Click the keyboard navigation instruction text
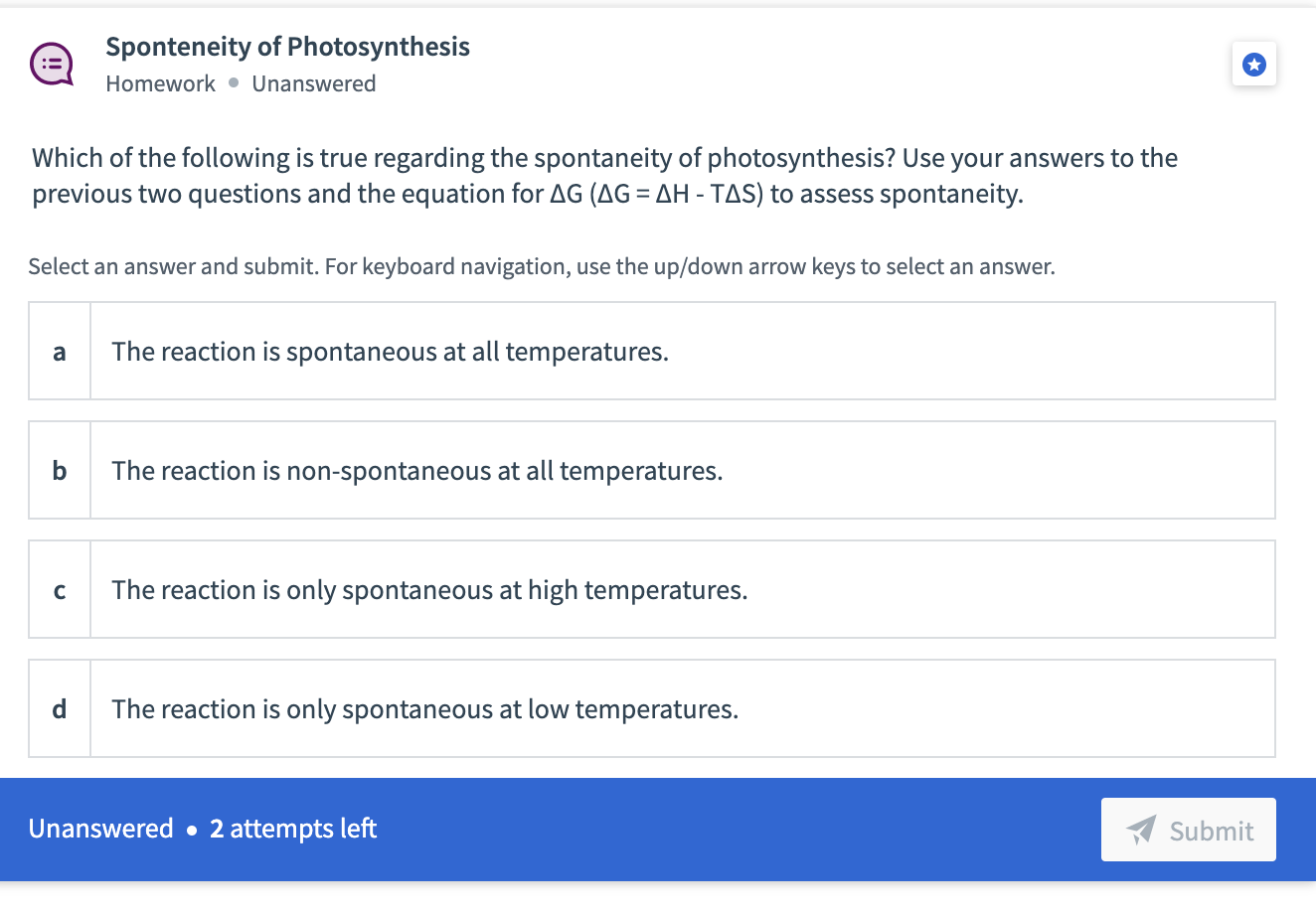The width and height of the screenshot is (1316, 914). point(542,266)
